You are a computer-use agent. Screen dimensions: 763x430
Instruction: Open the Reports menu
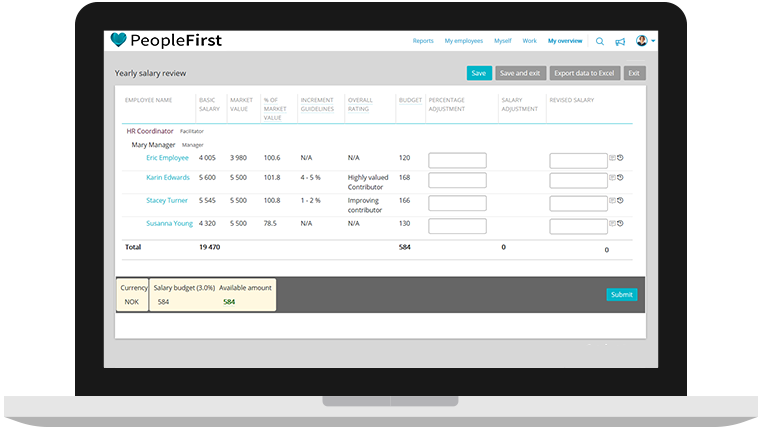[x=423, y=41]
